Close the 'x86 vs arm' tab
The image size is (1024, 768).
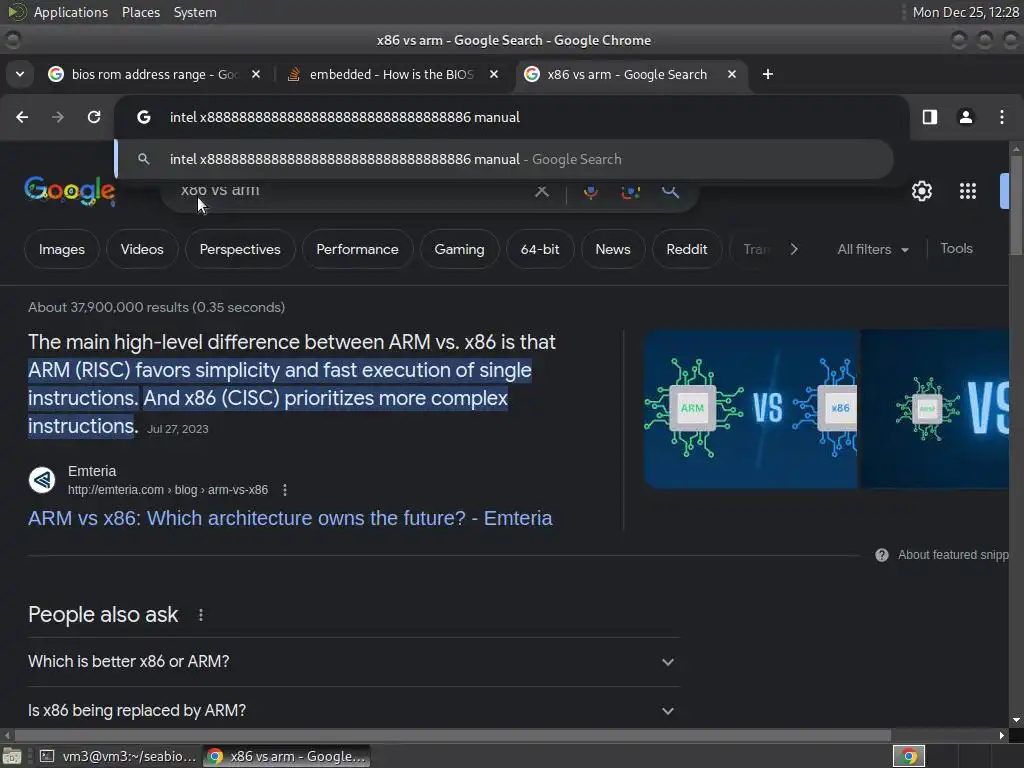pos(732,74)
